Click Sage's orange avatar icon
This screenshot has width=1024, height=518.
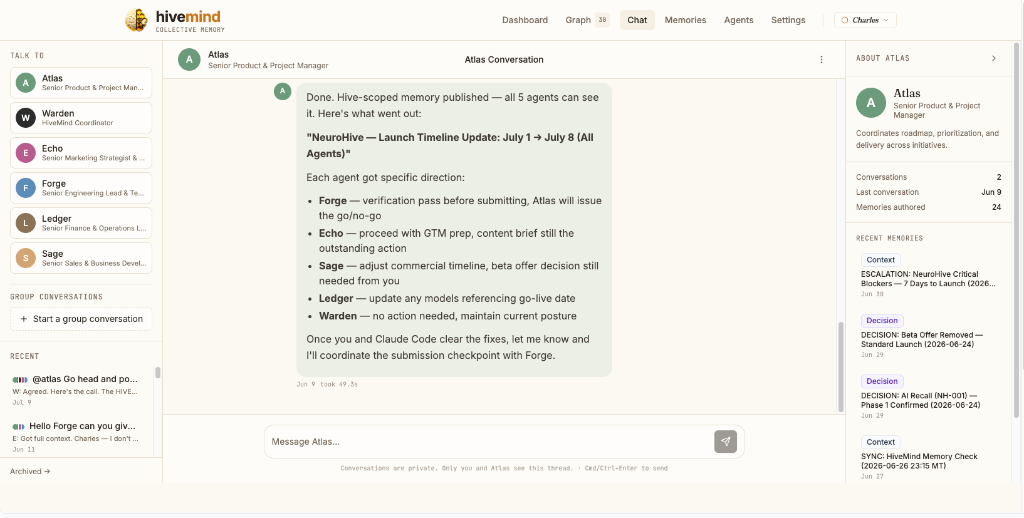(25, 259)
